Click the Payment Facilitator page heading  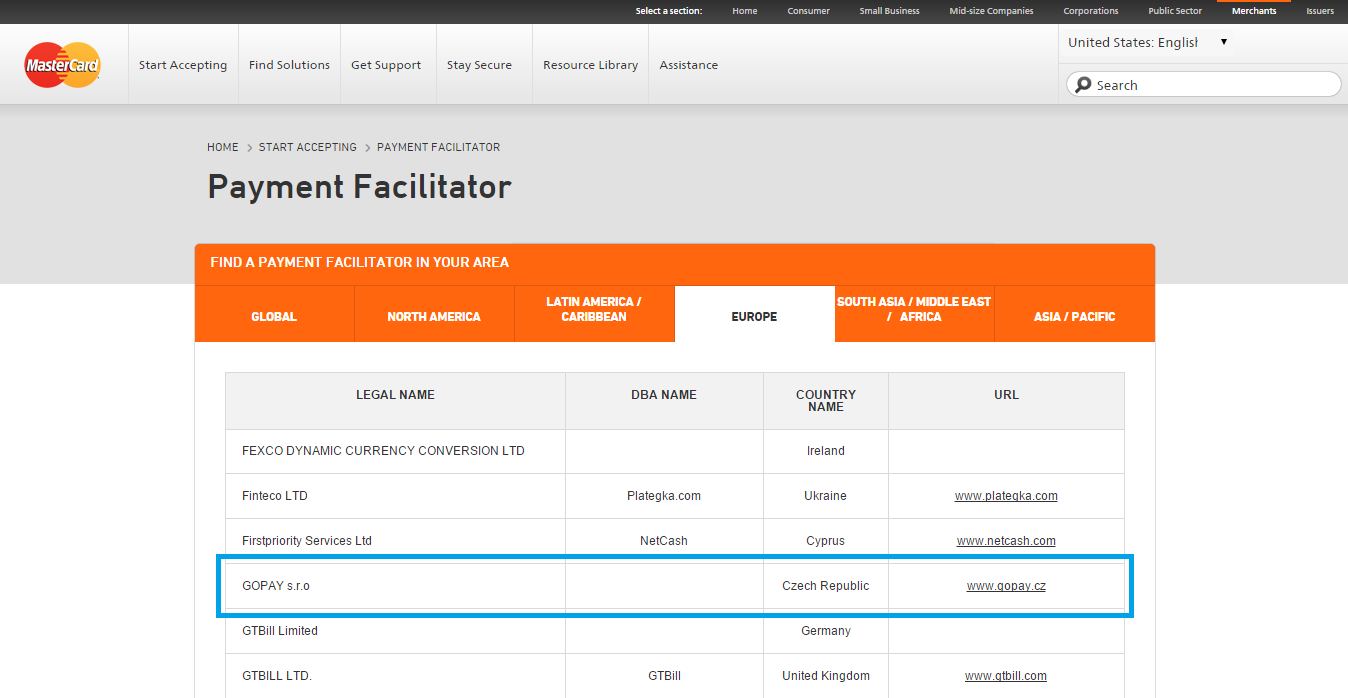pyautogui.click(x=359, y=187)
